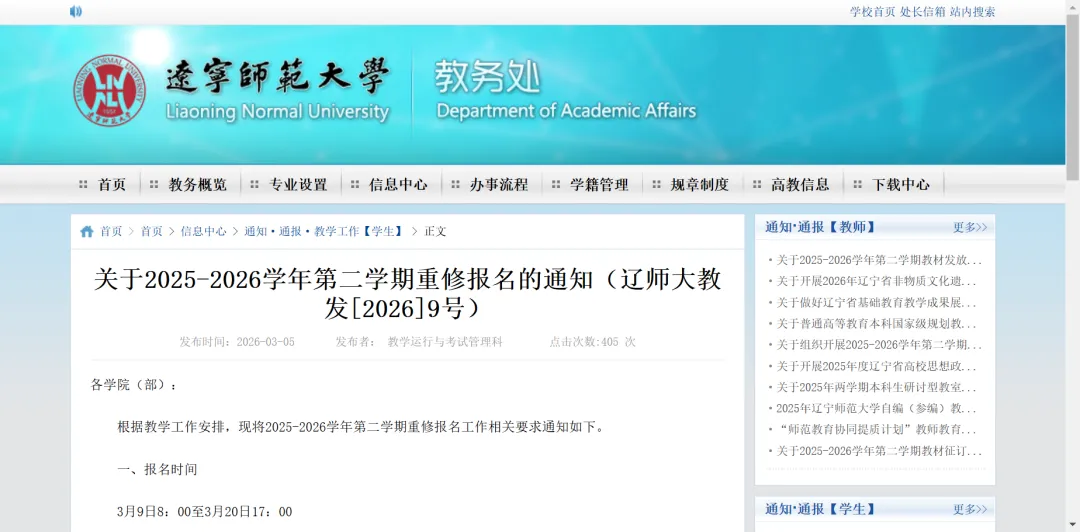Click 更多>> in 通知·通报【教师】 panel

(970, 227)
